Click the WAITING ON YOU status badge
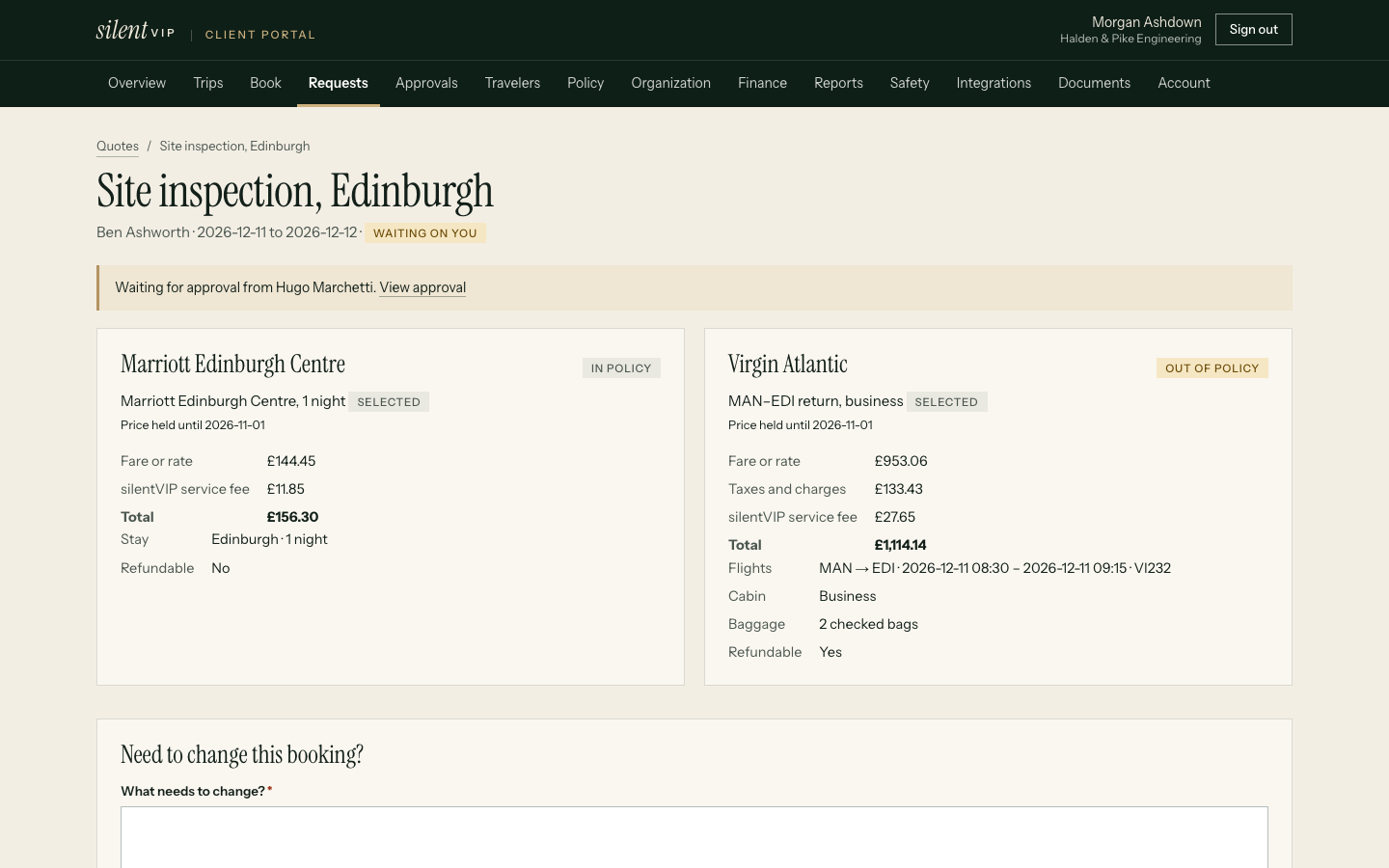This screenshot has width=1389, height=868. click(x=425, y=233)
